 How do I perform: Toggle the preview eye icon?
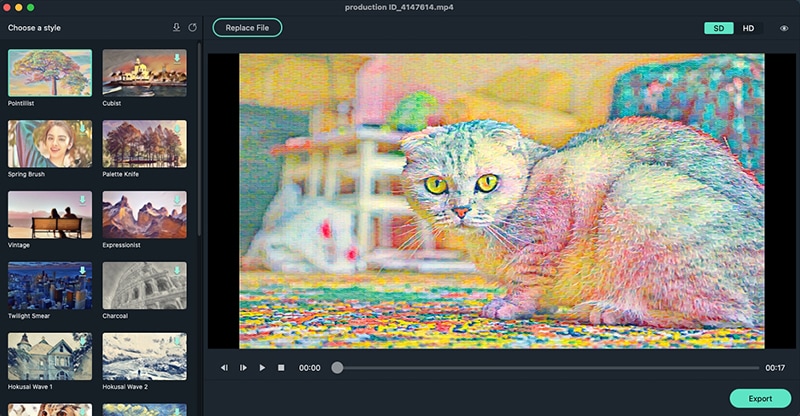point(784,28)
